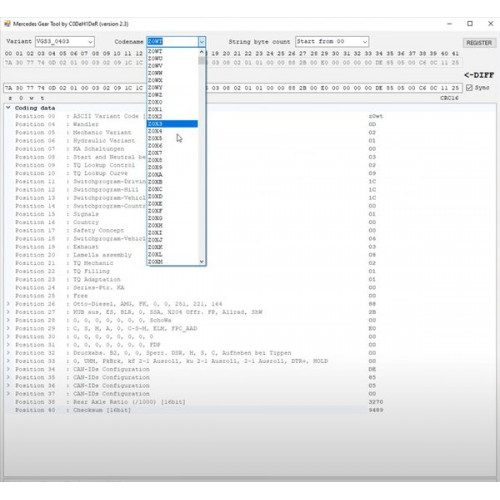Expand Position 28 SchoWa row

(x=8, y=320)
